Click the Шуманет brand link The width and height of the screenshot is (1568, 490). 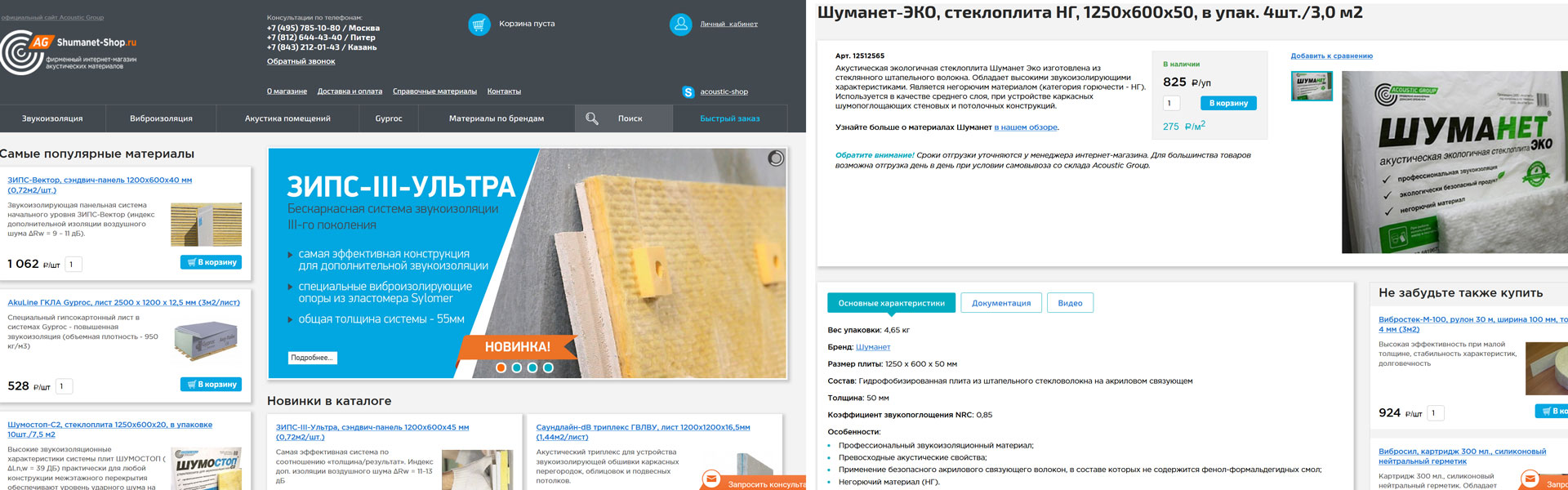[x=873, y=347]
